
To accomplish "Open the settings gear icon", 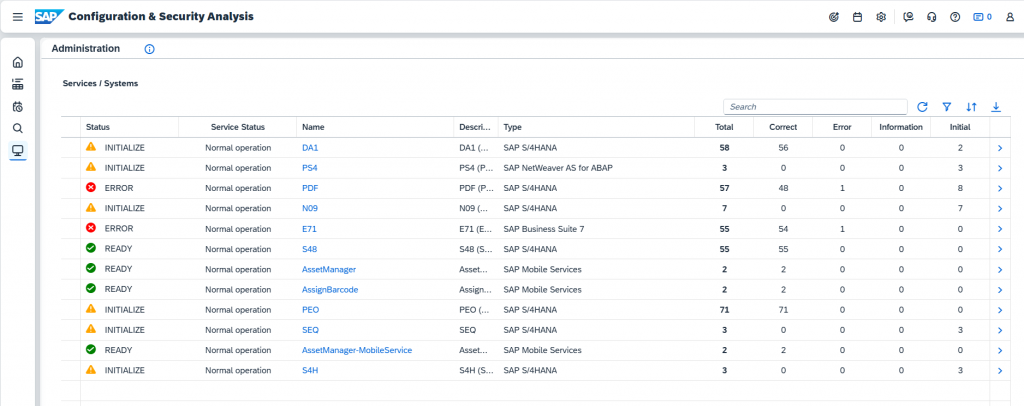I will pyautogui.click(x=881, y=17).
